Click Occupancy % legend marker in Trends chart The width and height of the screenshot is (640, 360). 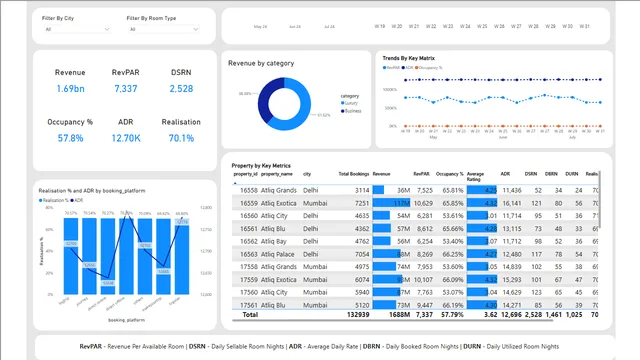click(x=417, y=68)
